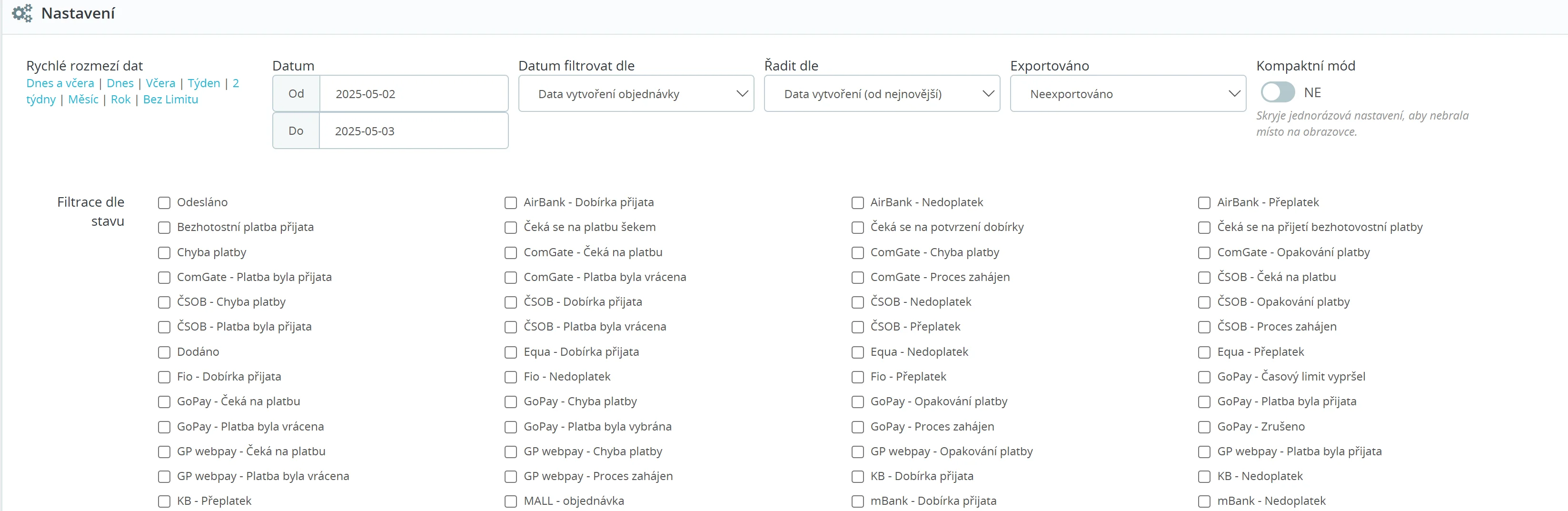1568x511 pixels.
Task: Pick the Rok date range link
Action: [x=120, y=100]
